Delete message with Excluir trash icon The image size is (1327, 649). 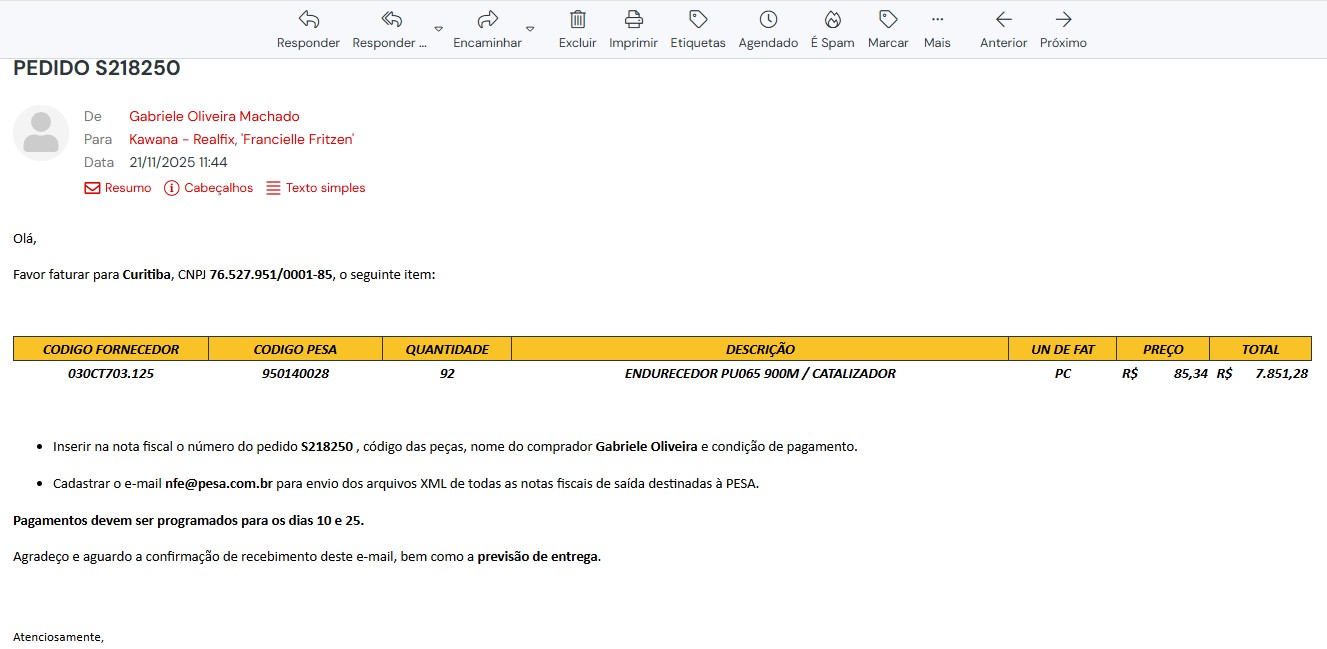(x=577, y=20)
